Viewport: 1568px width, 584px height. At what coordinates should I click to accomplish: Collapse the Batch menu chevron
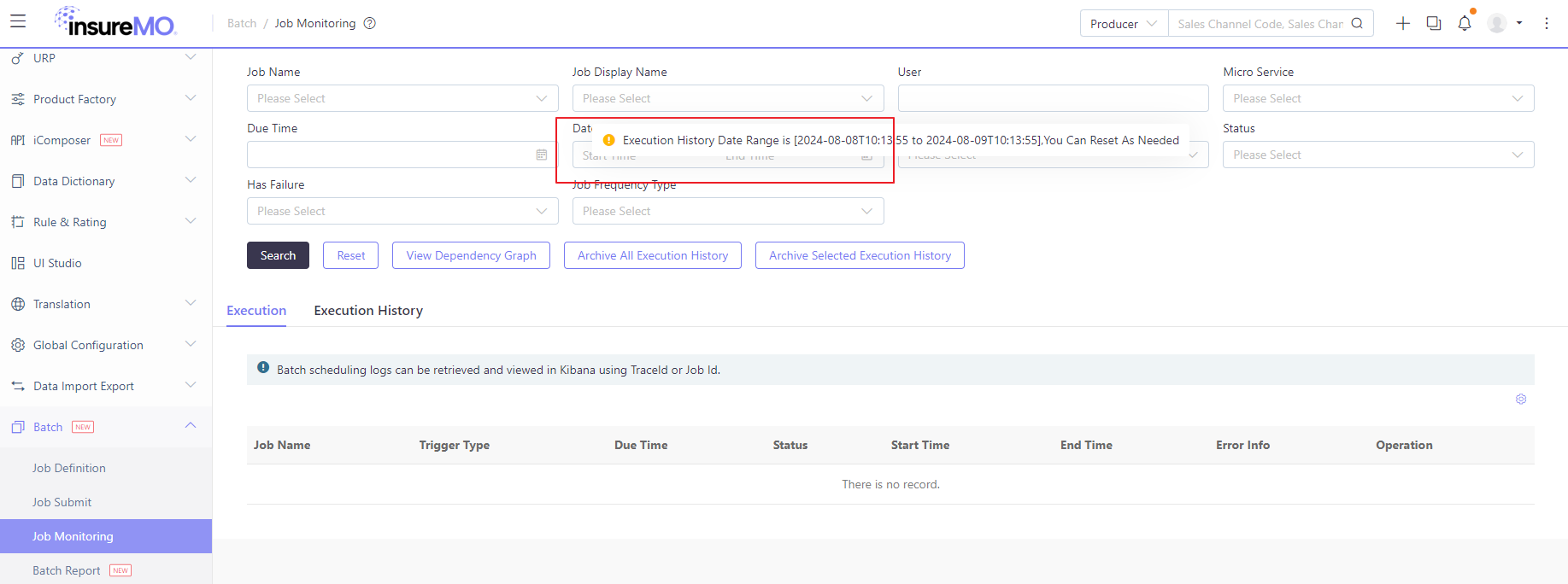(x=191, y=426)
